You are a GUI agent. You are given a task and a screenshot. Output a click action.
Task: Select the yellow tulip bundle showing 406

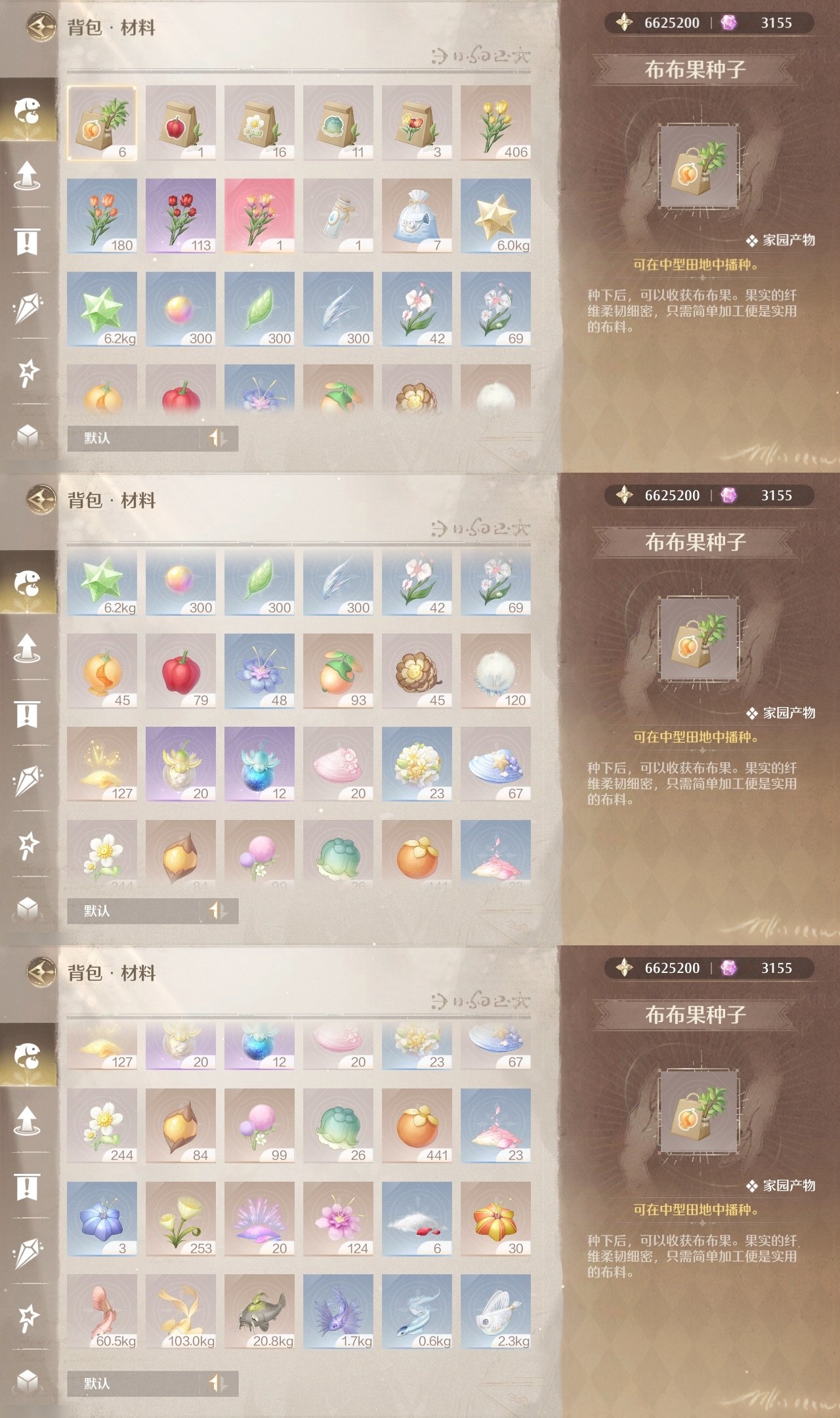pos(495,123)
